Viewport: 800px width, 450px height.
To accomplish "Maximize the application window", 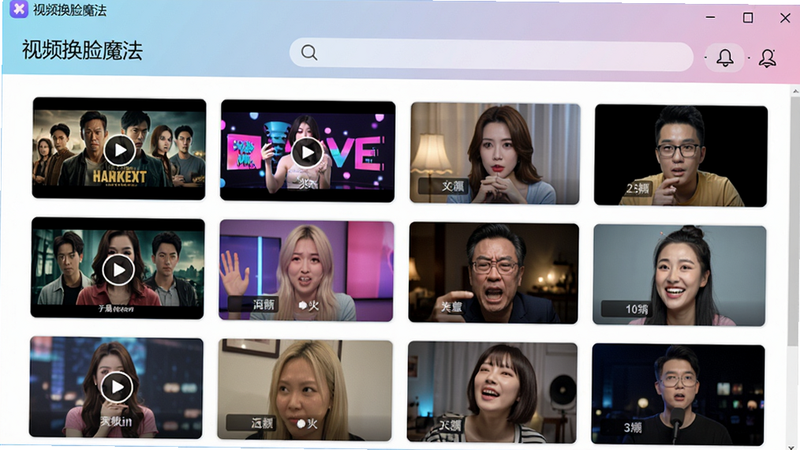I will point(747,18).
